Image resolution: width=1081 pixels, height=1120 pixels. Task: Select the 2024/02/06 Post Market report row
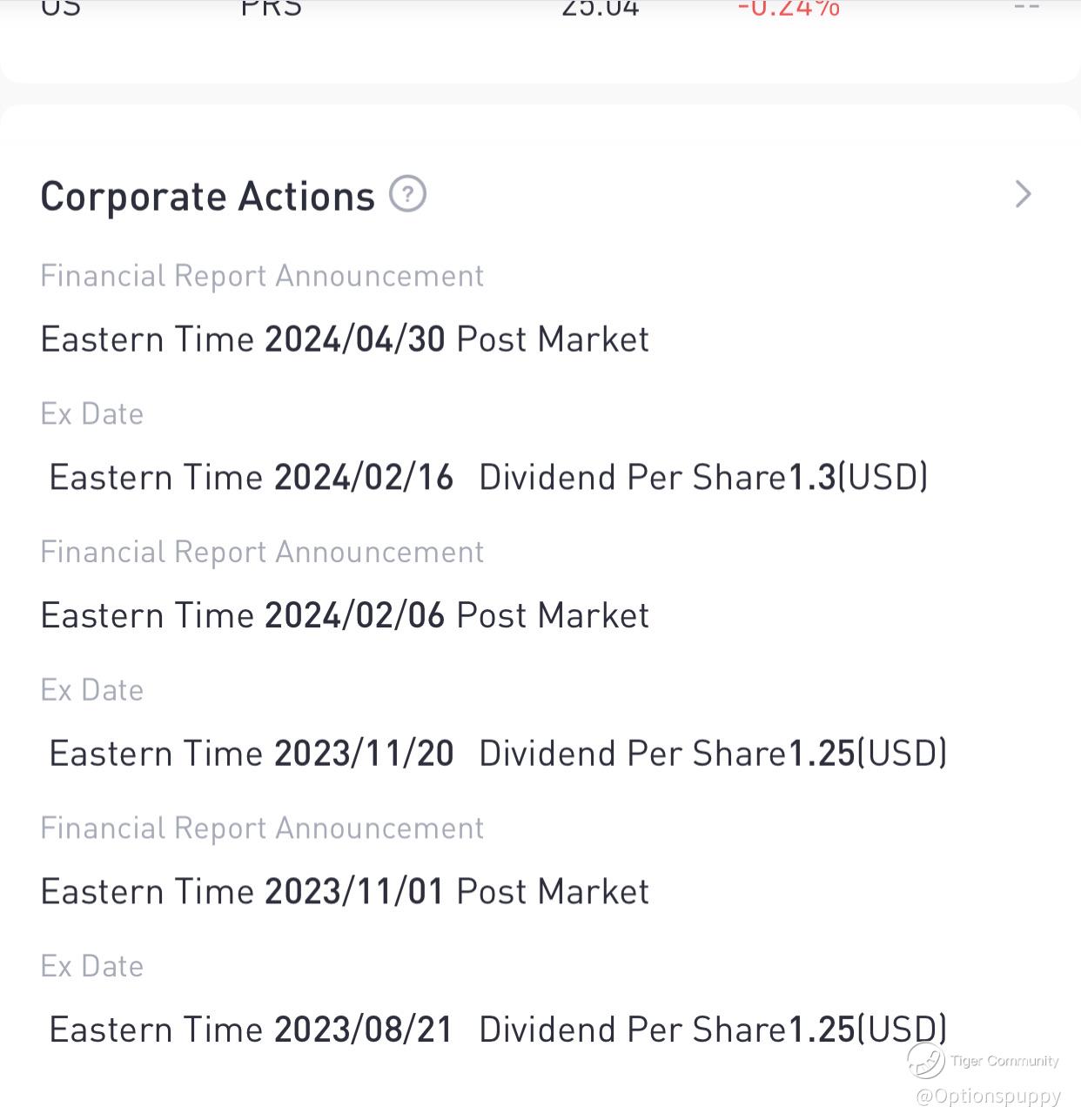(345, 615)
